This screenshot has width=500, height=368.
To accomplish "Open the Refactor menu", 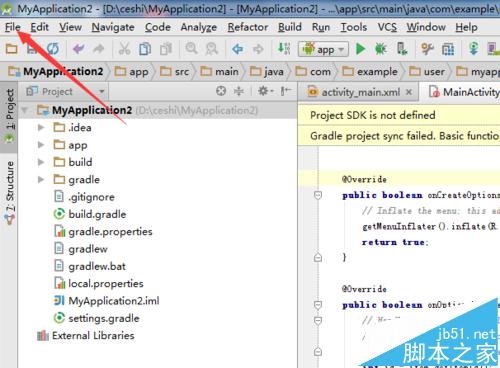I will [248, 27].
